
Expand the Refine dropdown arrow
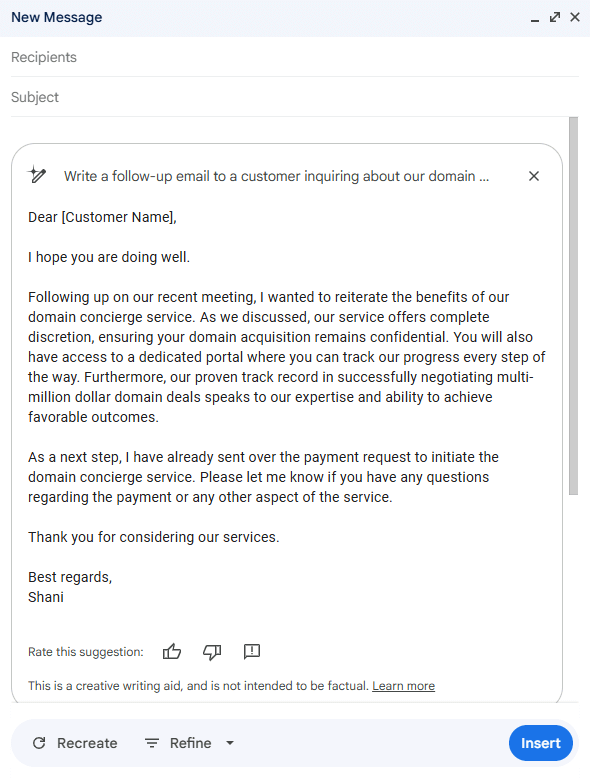230,743
